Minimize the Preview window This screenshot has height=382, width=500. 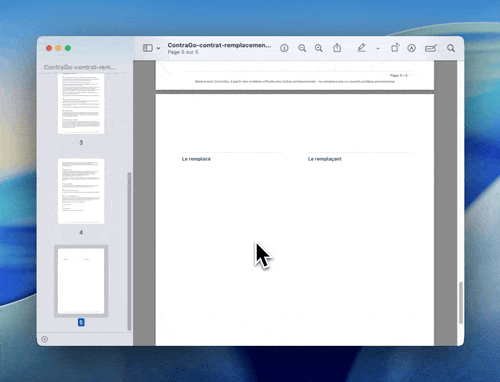tap(58, 48)
